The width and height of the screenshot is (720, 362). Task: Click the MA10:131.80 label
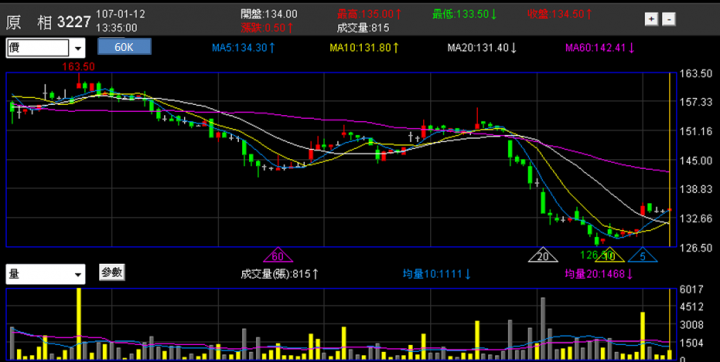coord(365,47)
